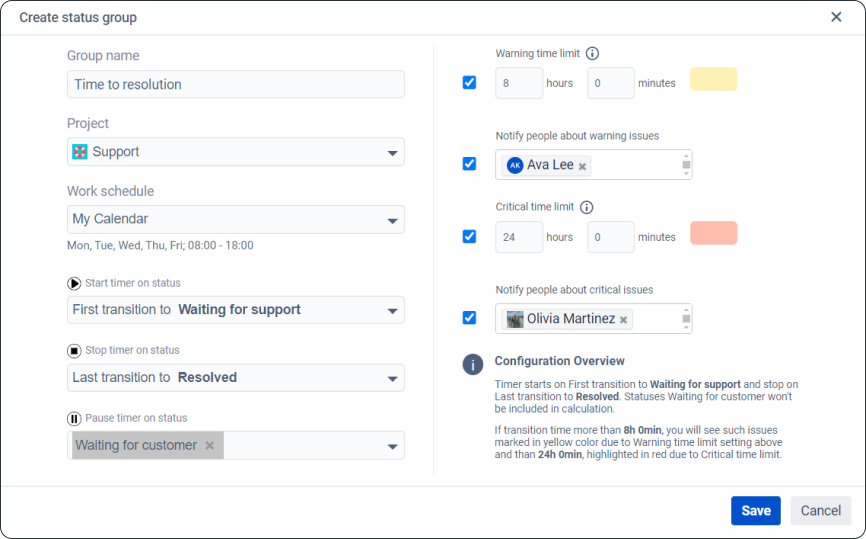Click the critical notification list scrollbar
866x539 pixels.
686,319
